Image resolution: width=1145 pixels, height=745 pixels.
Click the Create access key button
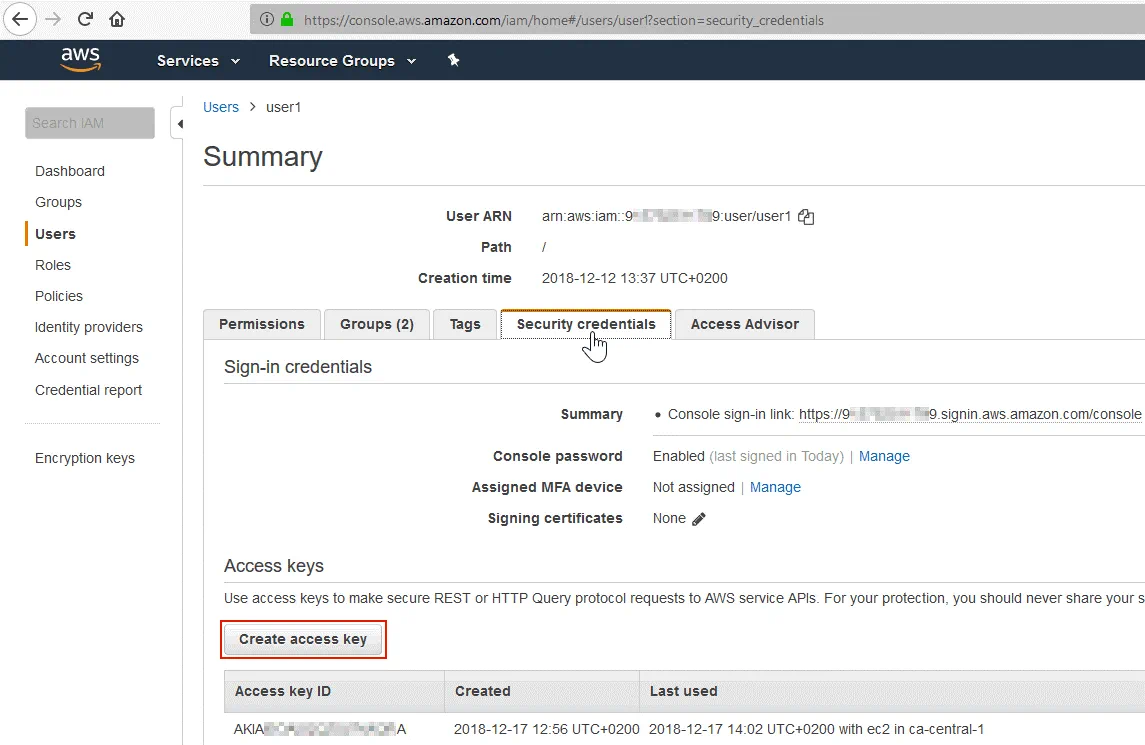[x=303, y=640]
